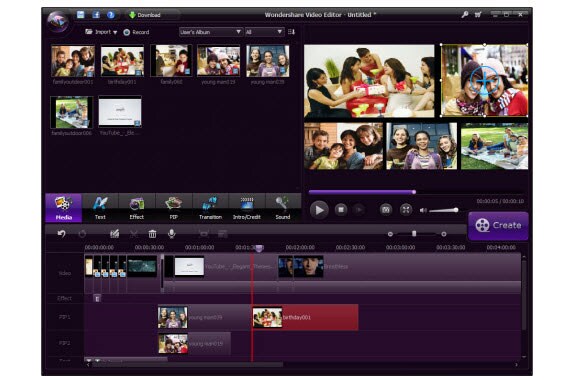Play the preview video
Image resolution: width=570 pixels, height=380 pixels.
(x=319, y=210)
